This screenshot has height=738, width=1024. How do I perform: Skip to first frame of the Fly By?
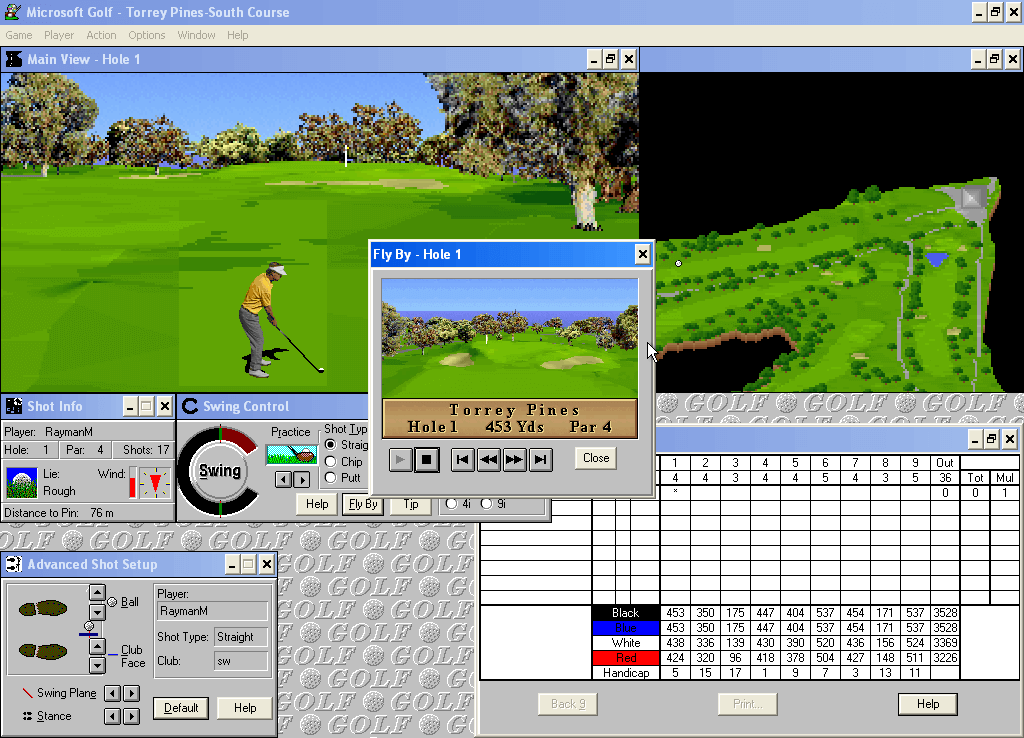pyautogui.click(x=462, y=458)
